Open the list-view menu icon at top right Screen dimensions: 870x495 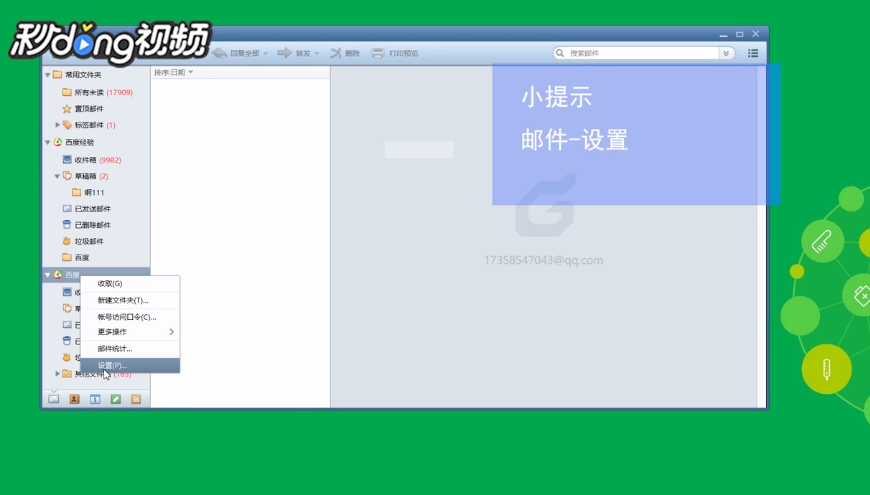[x=753, y=53]
